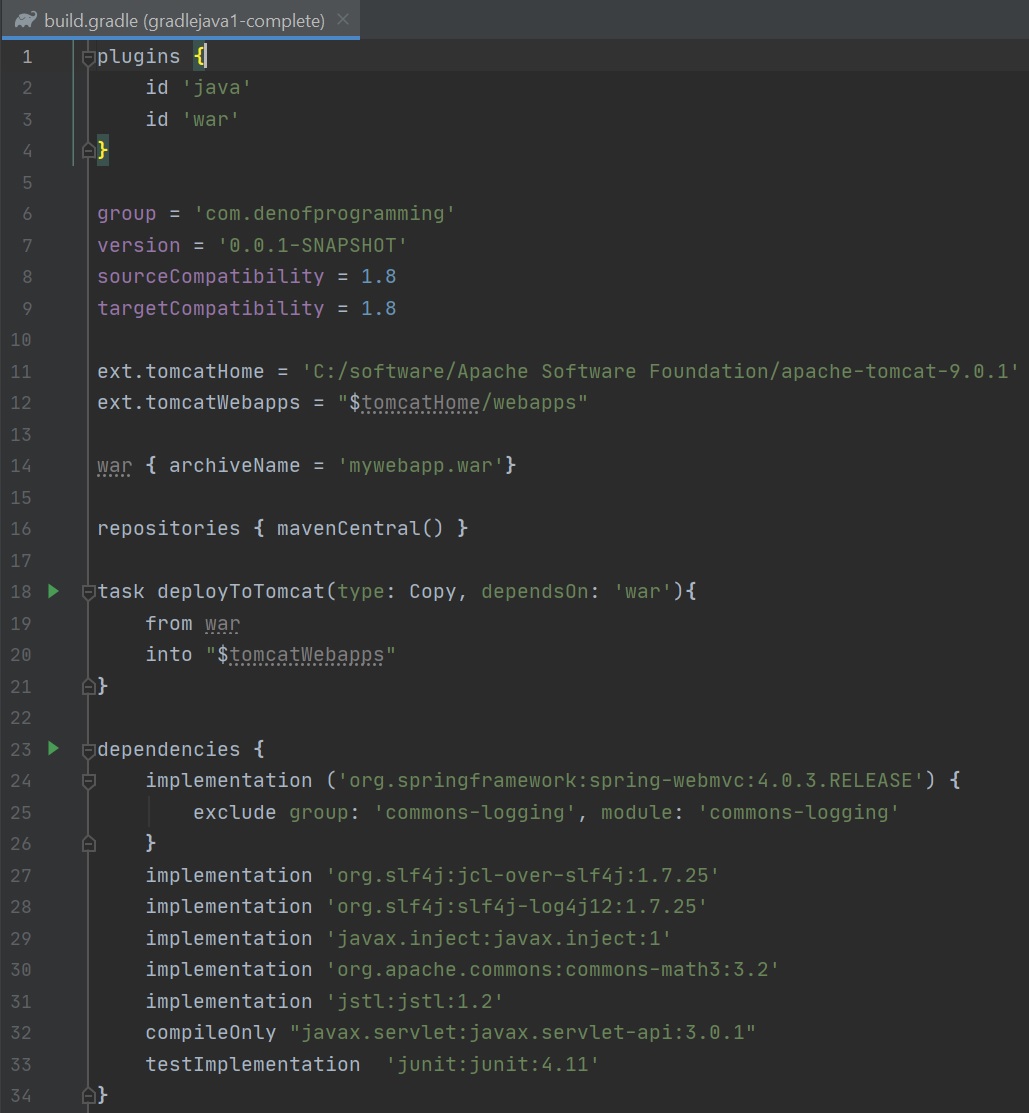Fold the spring-webmvc implementation block on line 24

[x=88, y=781]
